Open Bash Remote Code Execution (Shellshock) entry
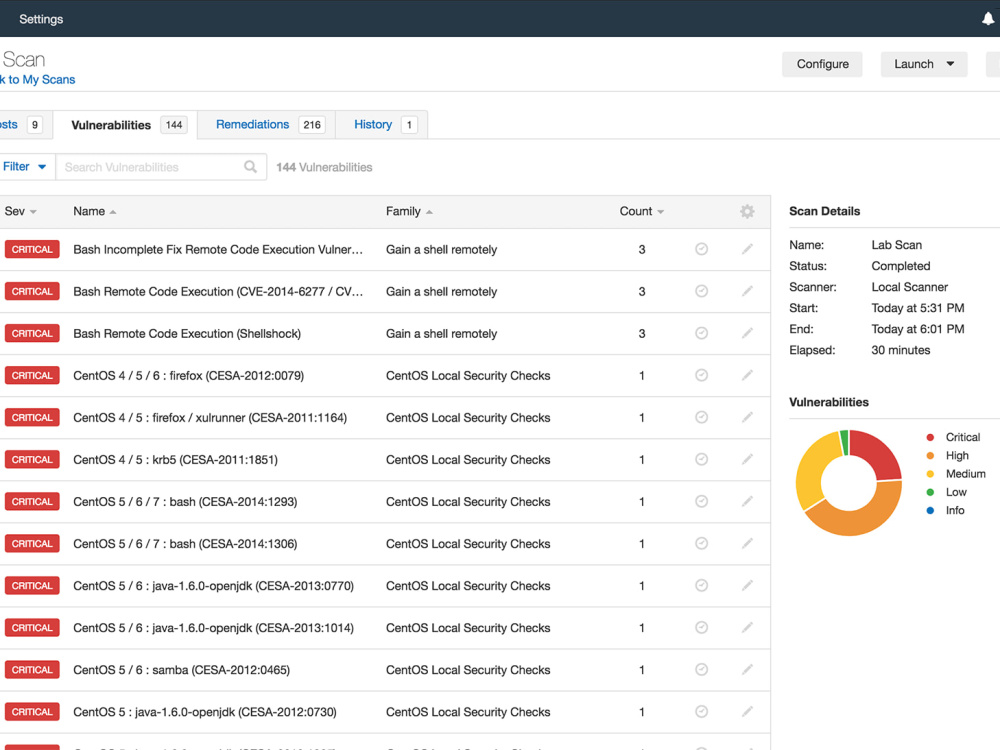The image size is (1000, 750). pos(187,334)
